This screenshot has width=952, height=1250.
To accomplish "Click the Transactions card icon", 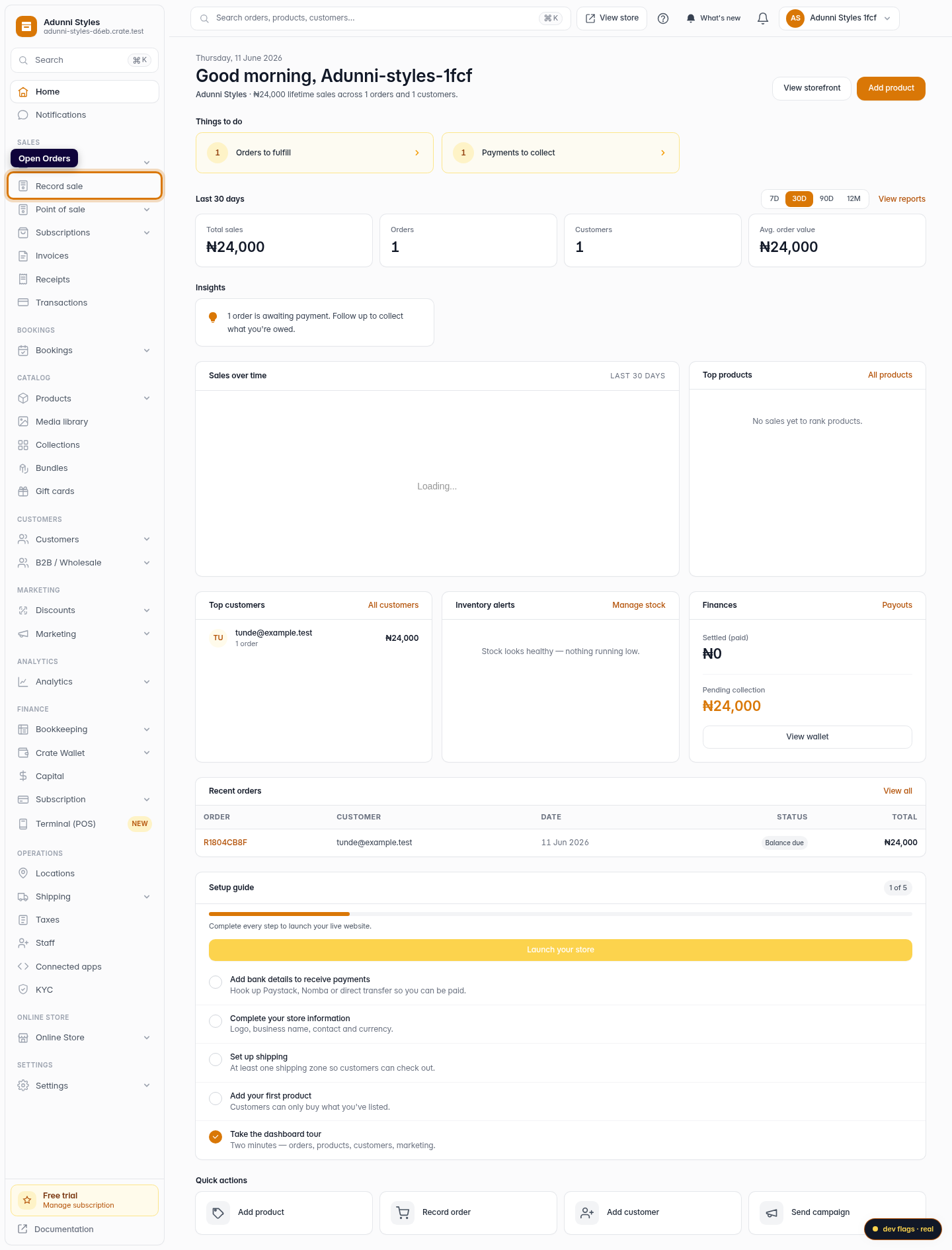I will [23, 302].
